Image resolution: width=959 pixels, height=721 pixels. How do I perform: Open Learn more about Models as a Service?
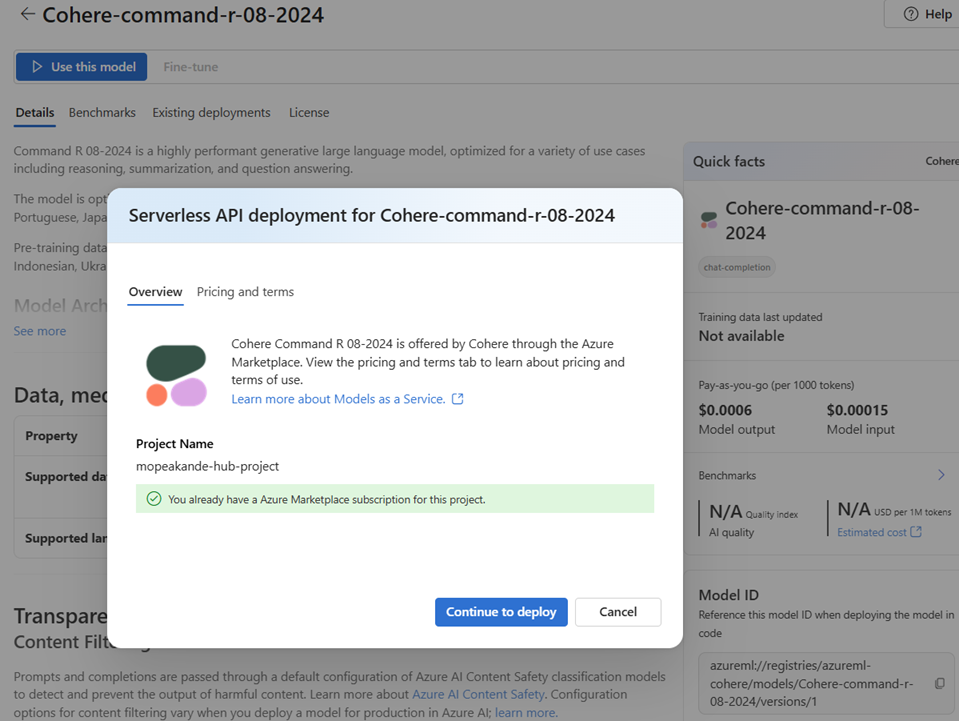[x=338, y=399]
